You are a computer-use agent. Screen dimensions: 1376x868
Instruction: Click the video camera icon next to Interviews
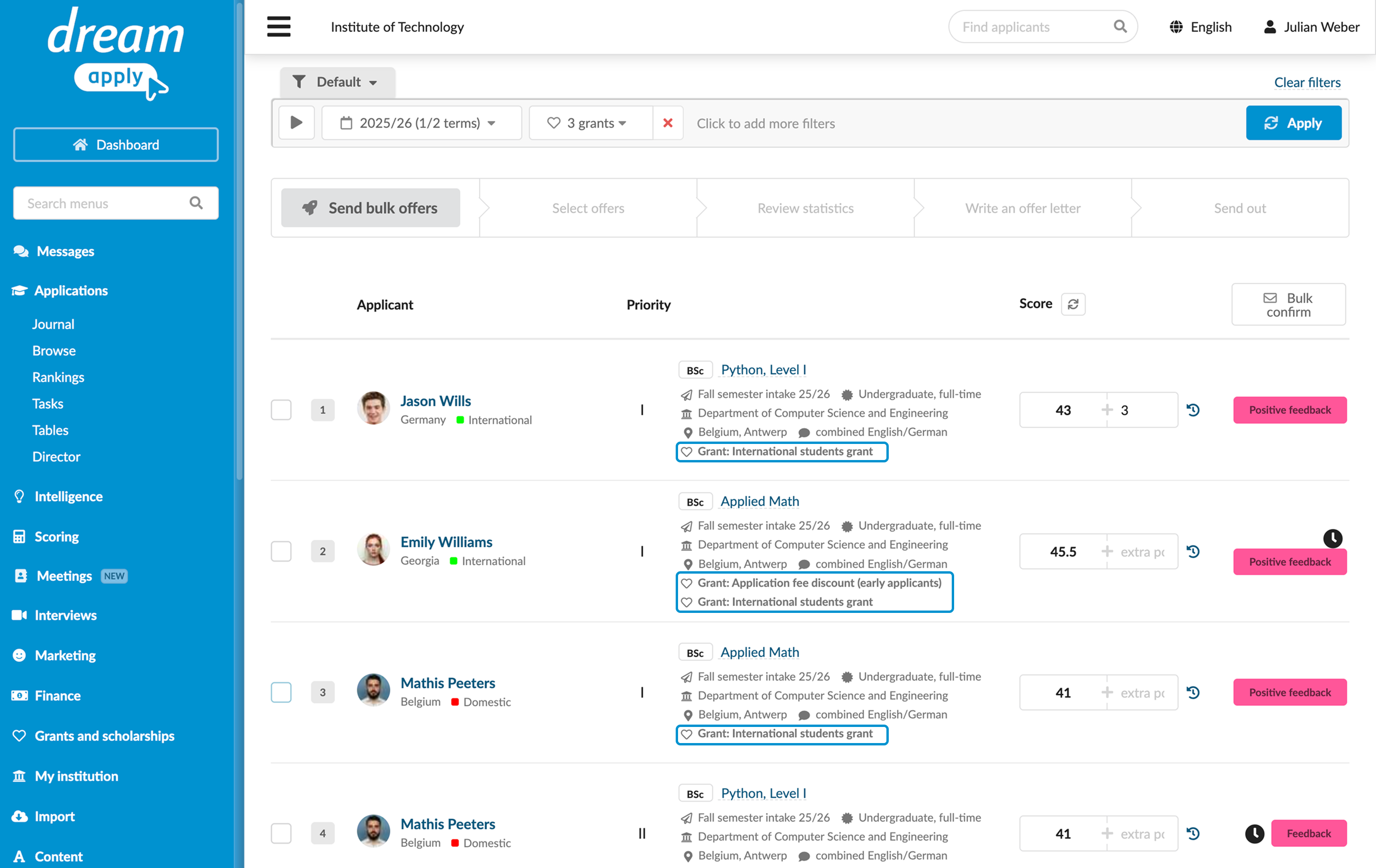(19, 615)
